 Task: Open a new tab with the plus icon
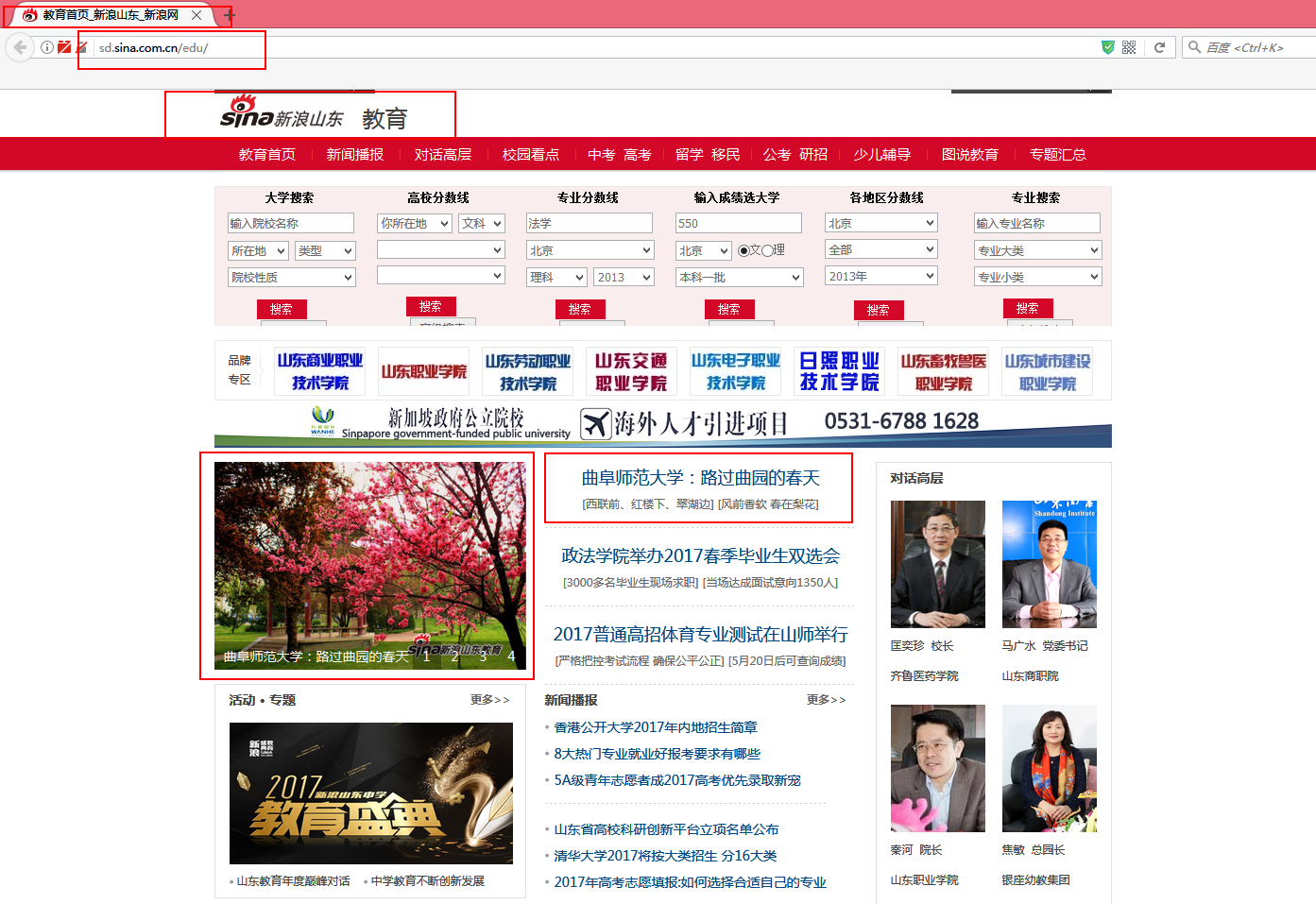click(230, 15)
